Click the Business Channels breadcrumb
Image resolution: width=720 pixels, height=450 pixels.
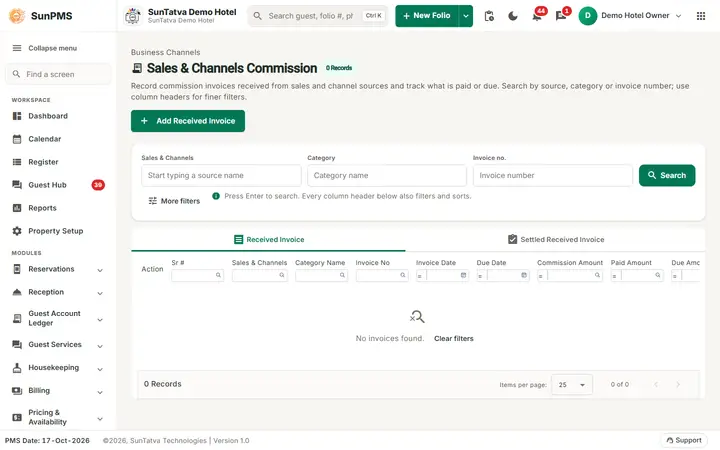pyautogui.click(x=165, y=52)
